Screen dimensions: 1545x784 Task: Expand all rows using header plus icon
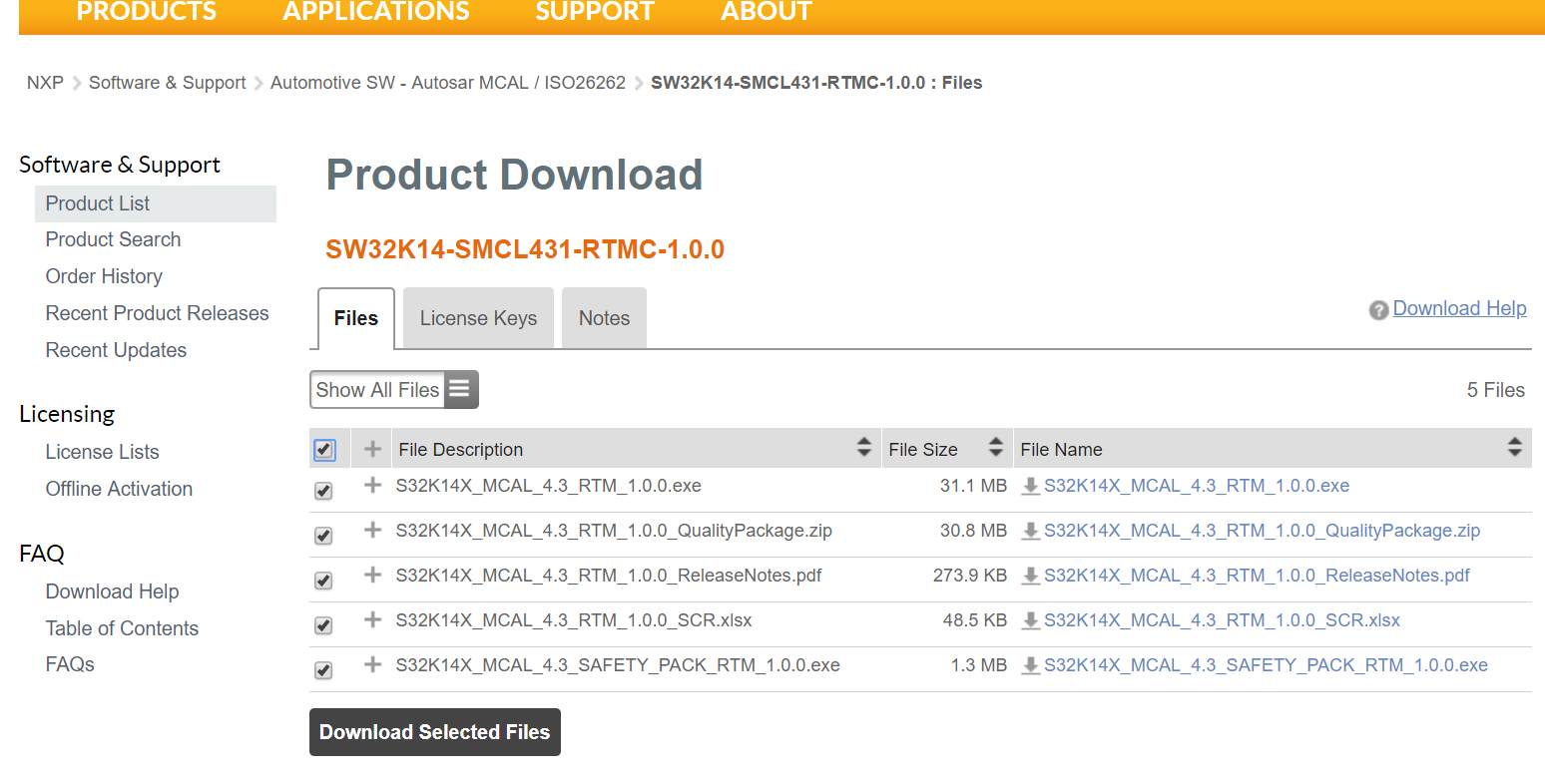click(x=372, y=449)
